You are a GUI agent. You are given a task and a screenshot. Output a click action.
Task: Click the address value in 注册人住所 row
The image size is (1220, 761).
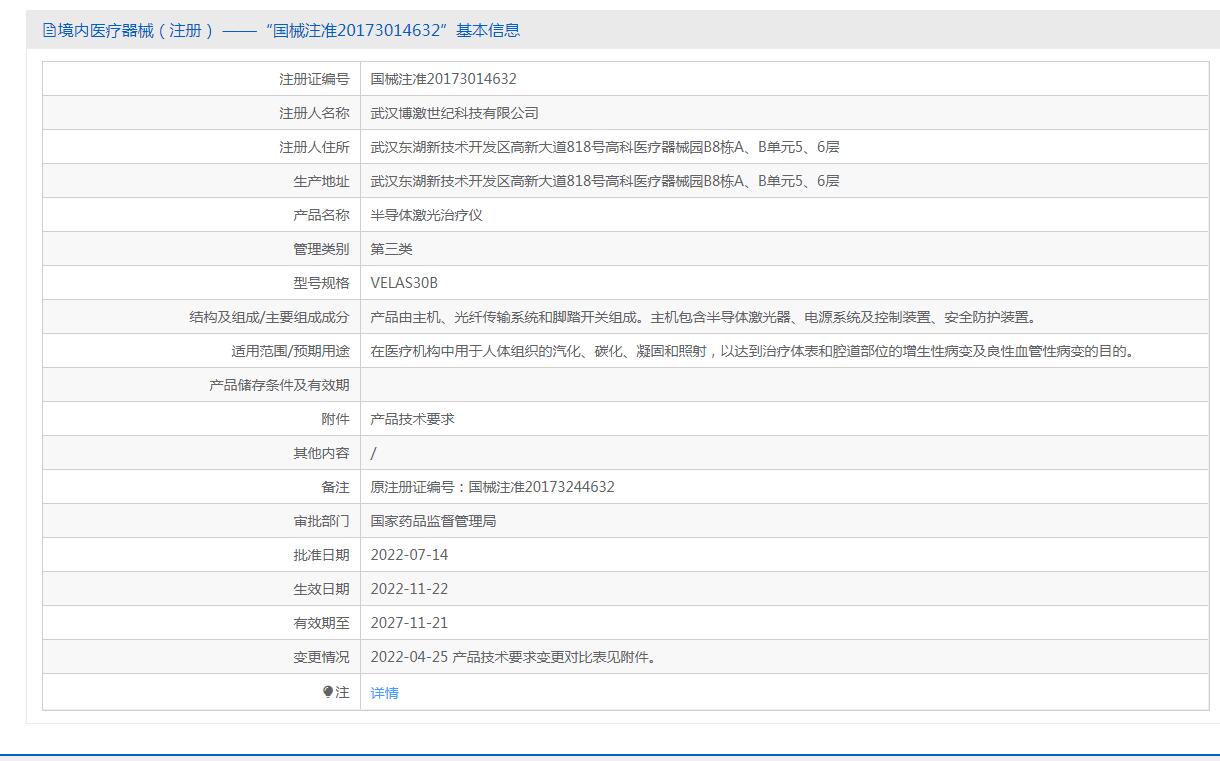pyautogui.click(x=604, y=147)
